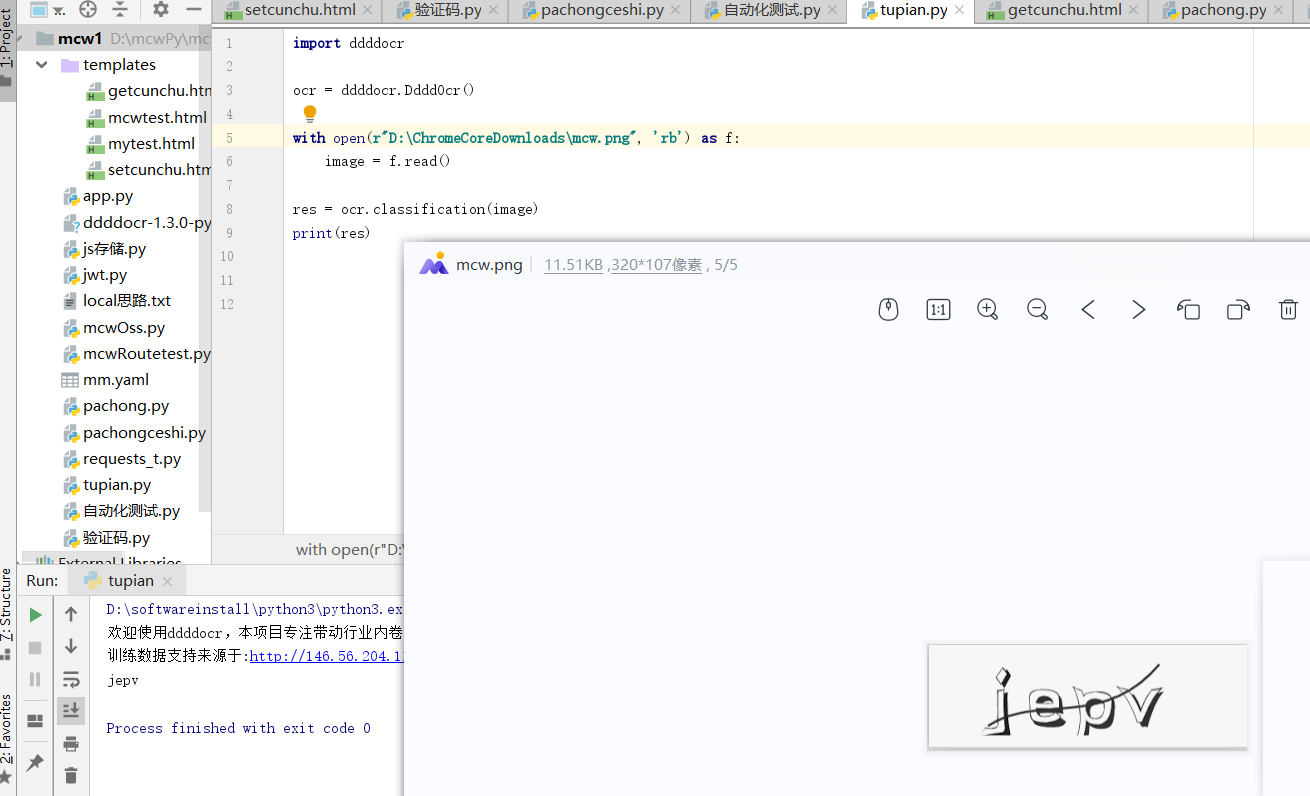Screen dimensions: 1310x796
Task: Click the jepv captcha image in viewer
Action: tap(1087, 696)
